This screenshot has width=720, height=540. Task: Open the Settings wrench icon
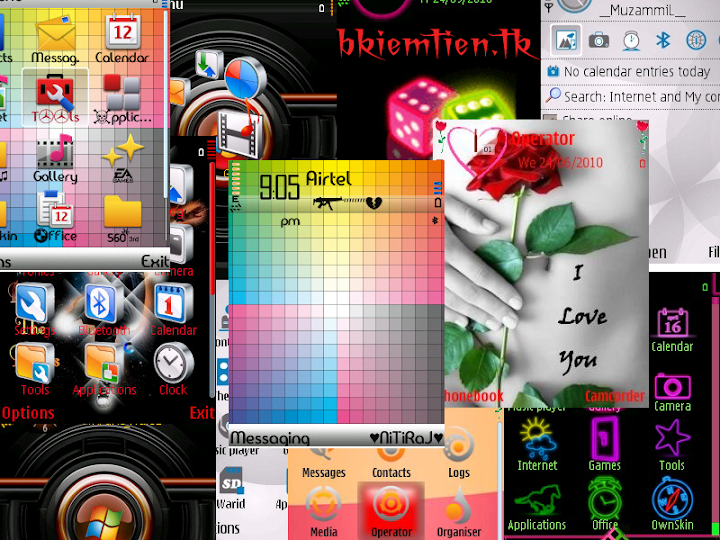pyautogui.click(x=34, y=303)
